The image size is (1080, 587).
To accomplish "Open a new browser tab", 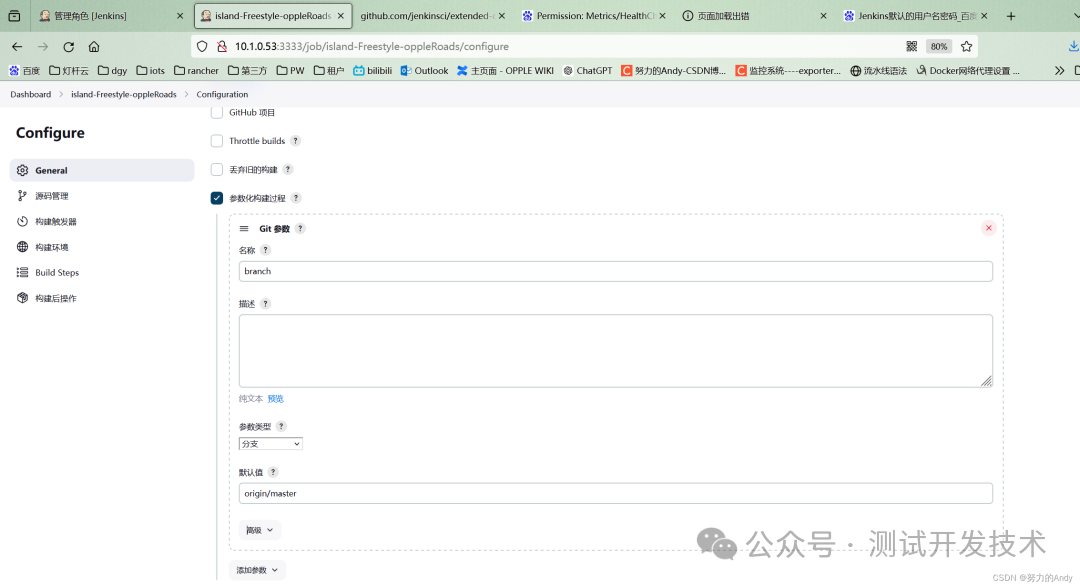I will coord(1010,16).
